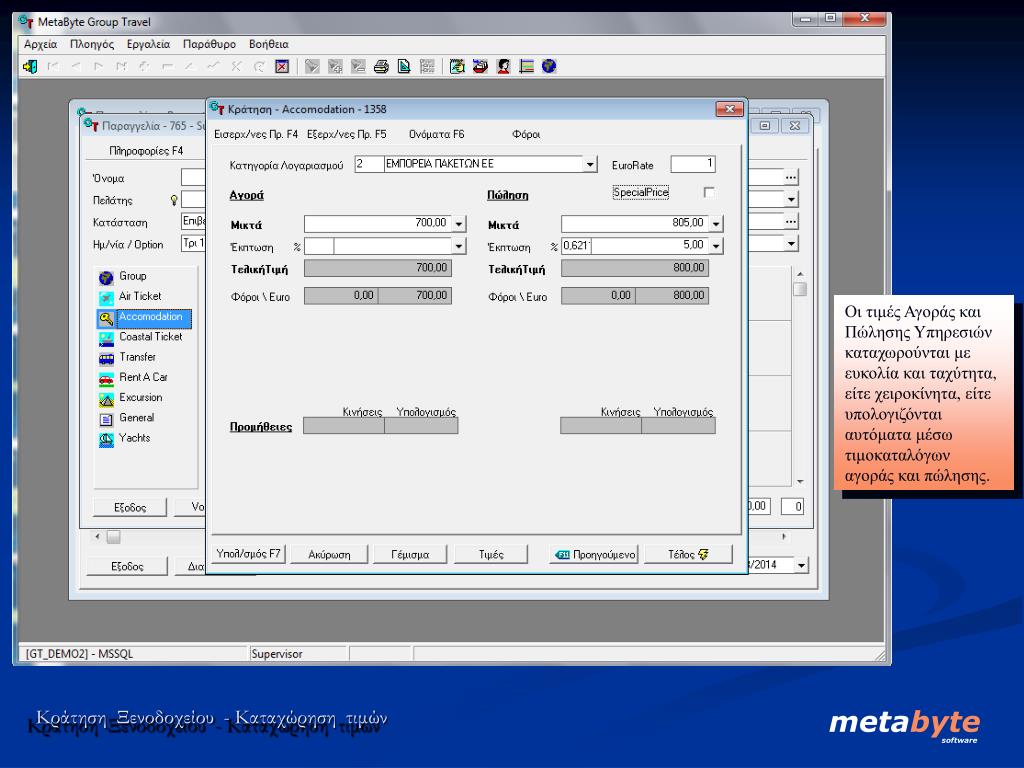Open Ημ/νία Option dropdown in Παραγγελία window
The width and height of the screenshot is (1024, 768).
[x=791, y=244]
